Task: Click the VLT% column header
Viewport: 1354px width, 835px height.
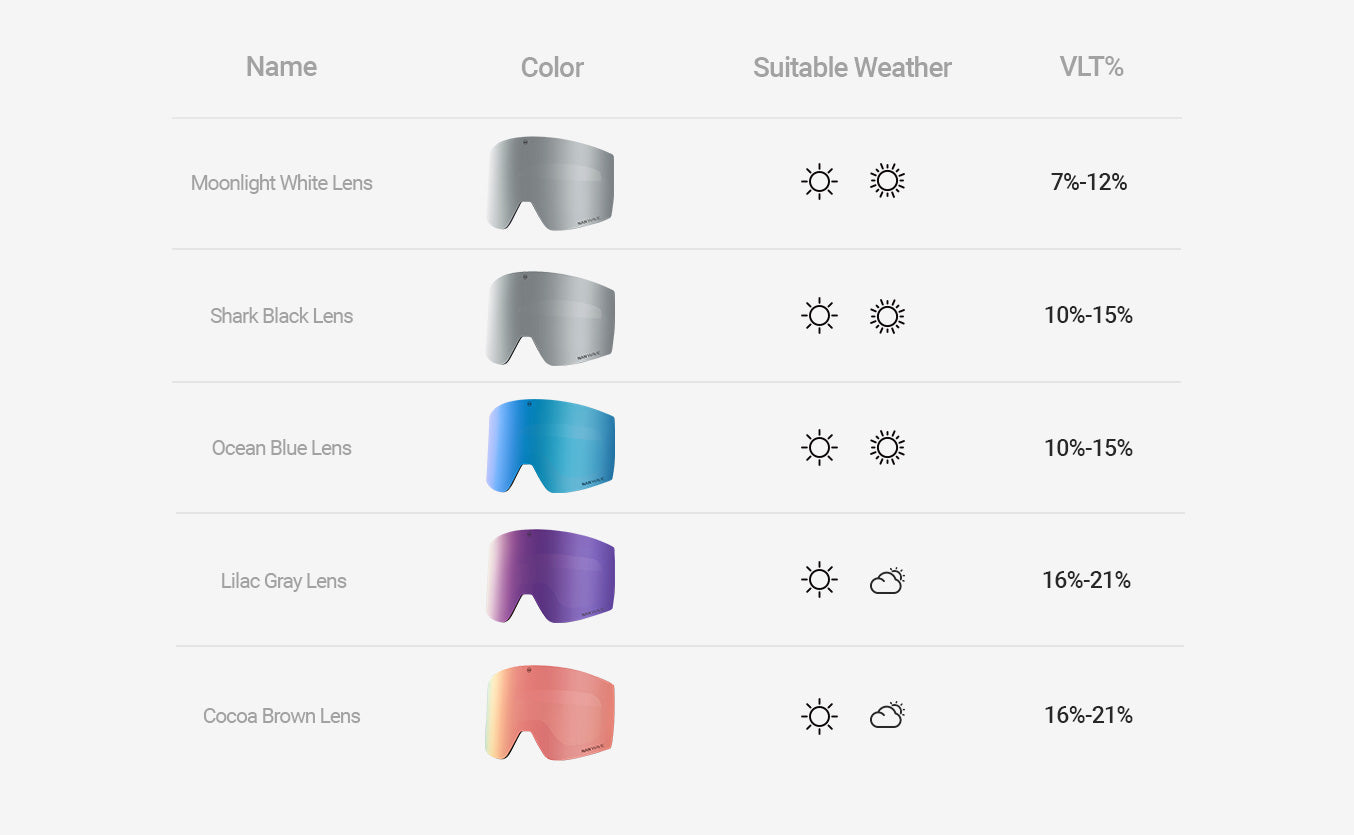Action: point(1091,67)
